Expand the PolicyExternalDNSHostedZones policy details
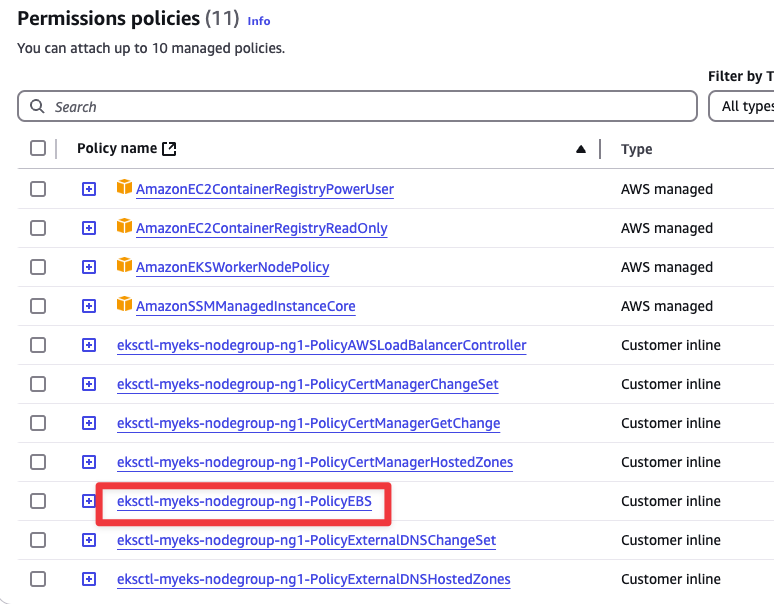 (x=89, y=579)
